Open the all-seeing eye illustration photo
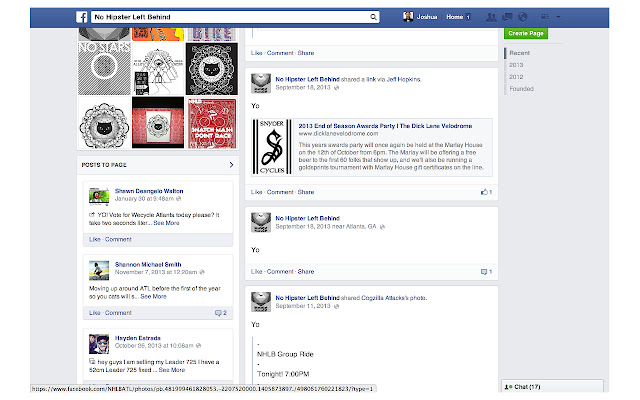This screenshot has width=640, height=400. pyautogui.click(x=158, y=69)
